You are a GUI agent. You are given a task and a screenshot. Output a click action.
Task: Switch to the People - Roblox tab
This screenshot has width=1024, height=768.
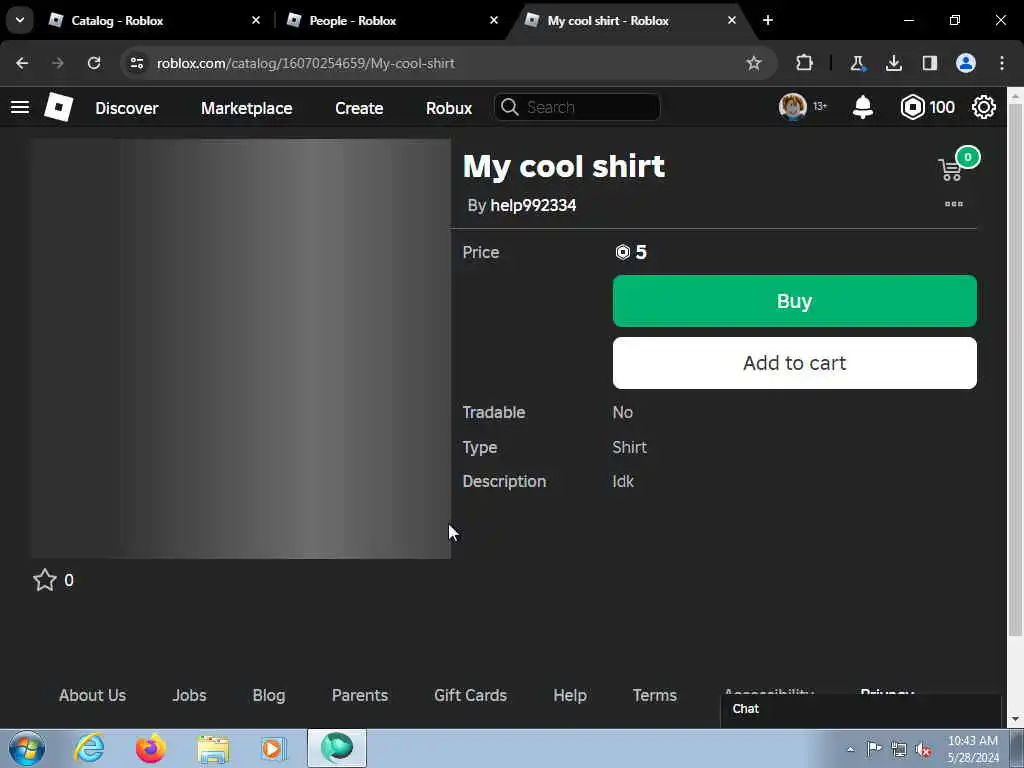tap(392, 21)
